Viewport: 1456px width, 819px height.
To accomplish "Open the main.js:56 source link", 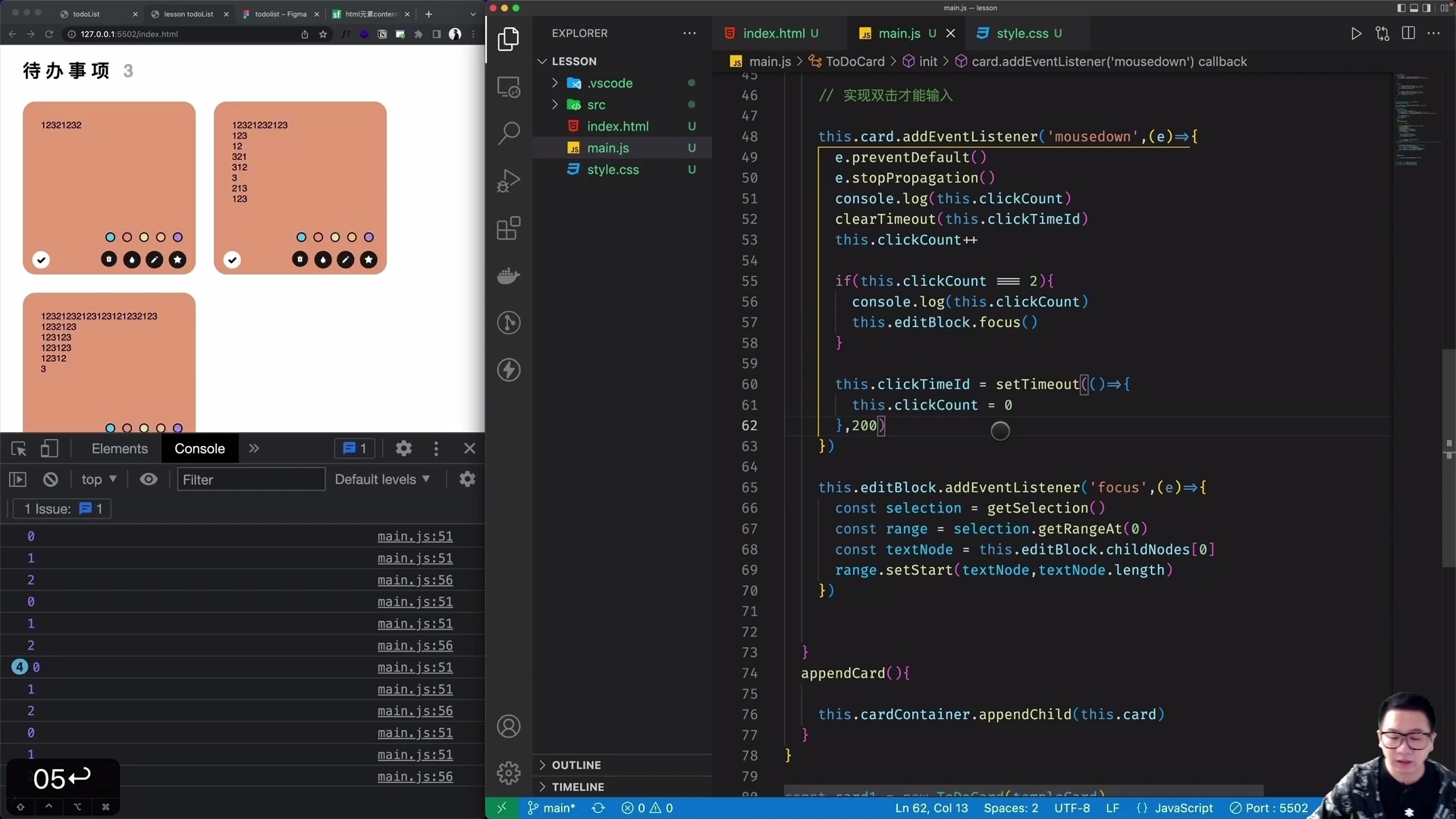I will coord(415,580).
